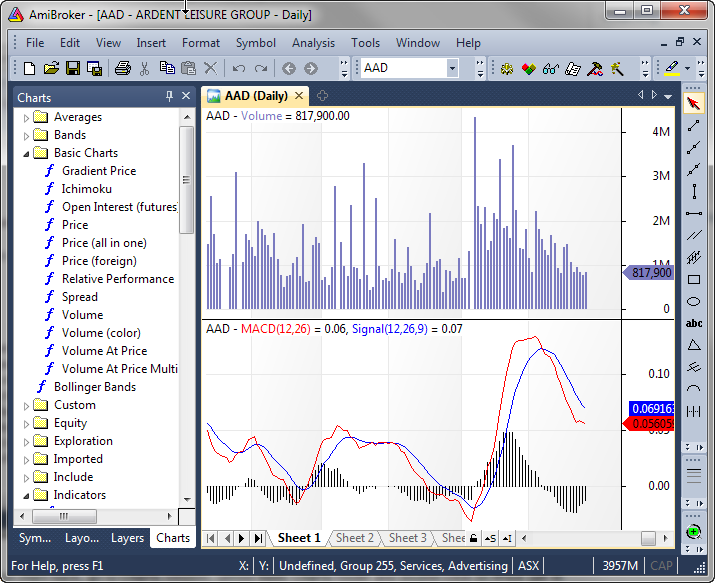Open the Symbol menu
Image resolution: width=715 pixels, height=583 pixels.
point(256,43)
